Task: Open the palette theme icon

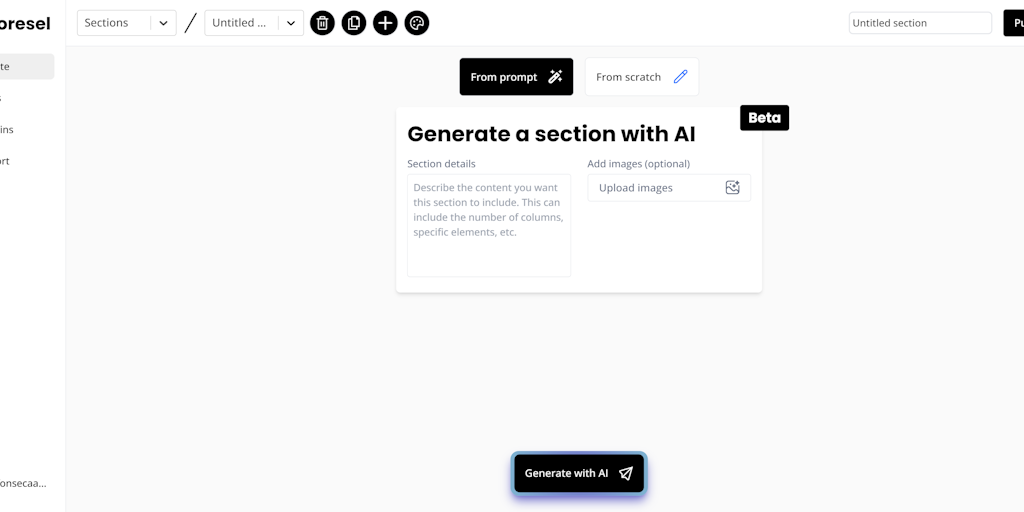Action: 417,23
